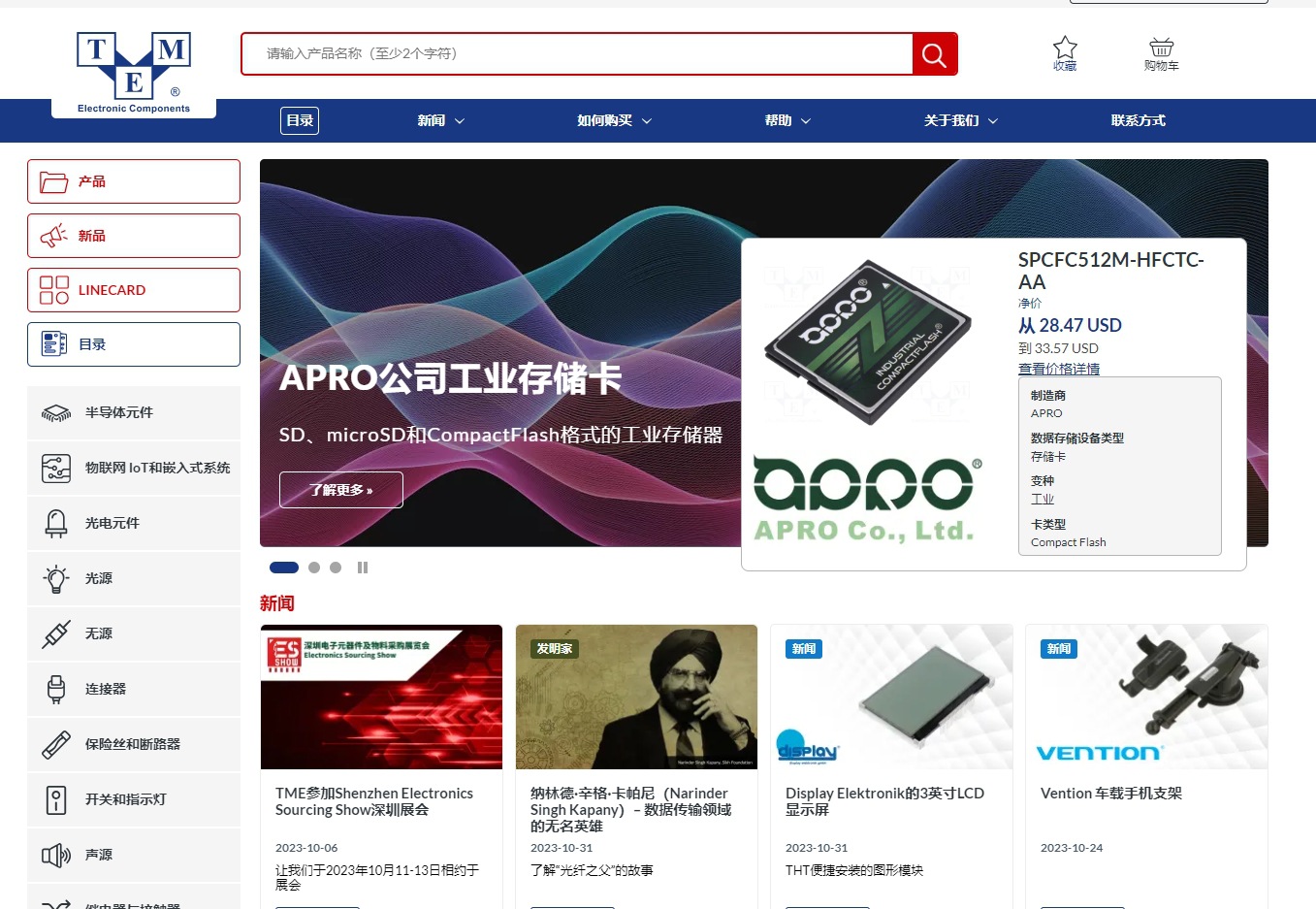The image size is (1316, 909).
Task: Open the 联系方式 navigation item
Action: 1139,121
